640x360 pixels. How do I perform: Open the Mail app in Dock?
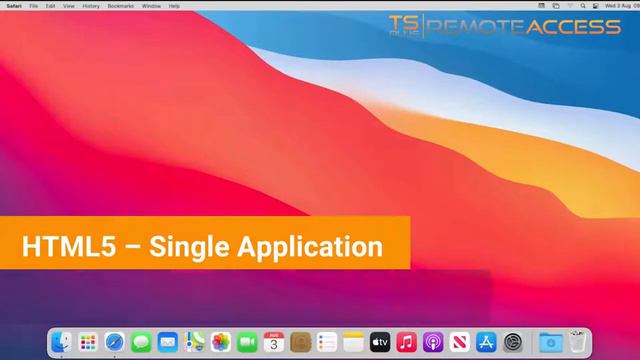click(167, 342)
